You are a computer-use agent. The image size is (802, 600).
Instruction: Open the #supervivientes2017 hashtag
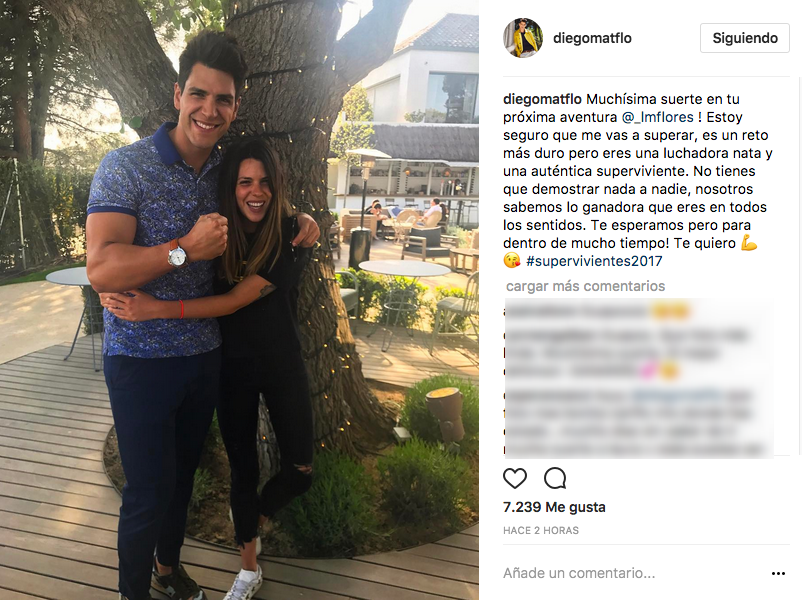(x=594, y=261)
